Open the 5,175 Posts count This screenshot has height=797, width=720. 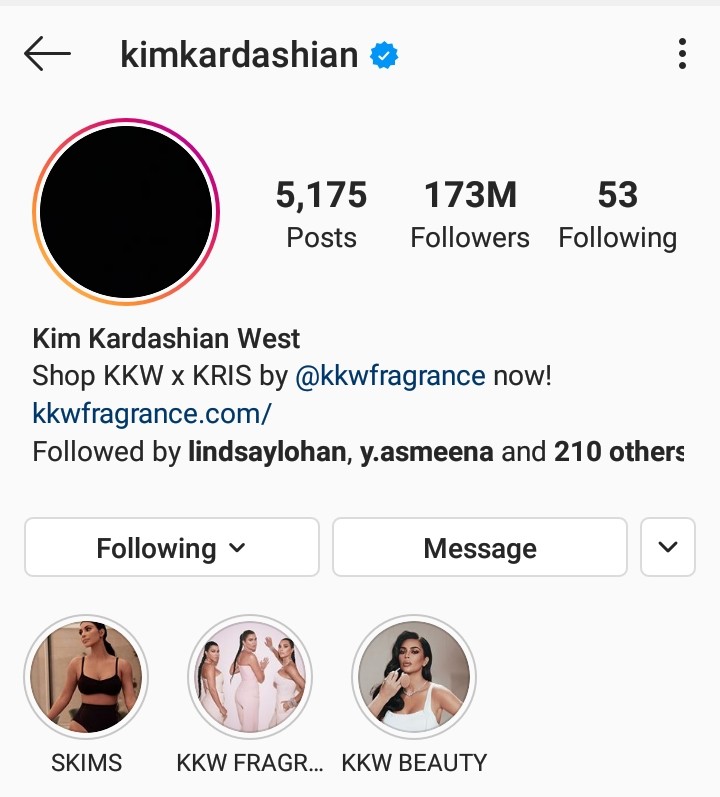[321, 214]
